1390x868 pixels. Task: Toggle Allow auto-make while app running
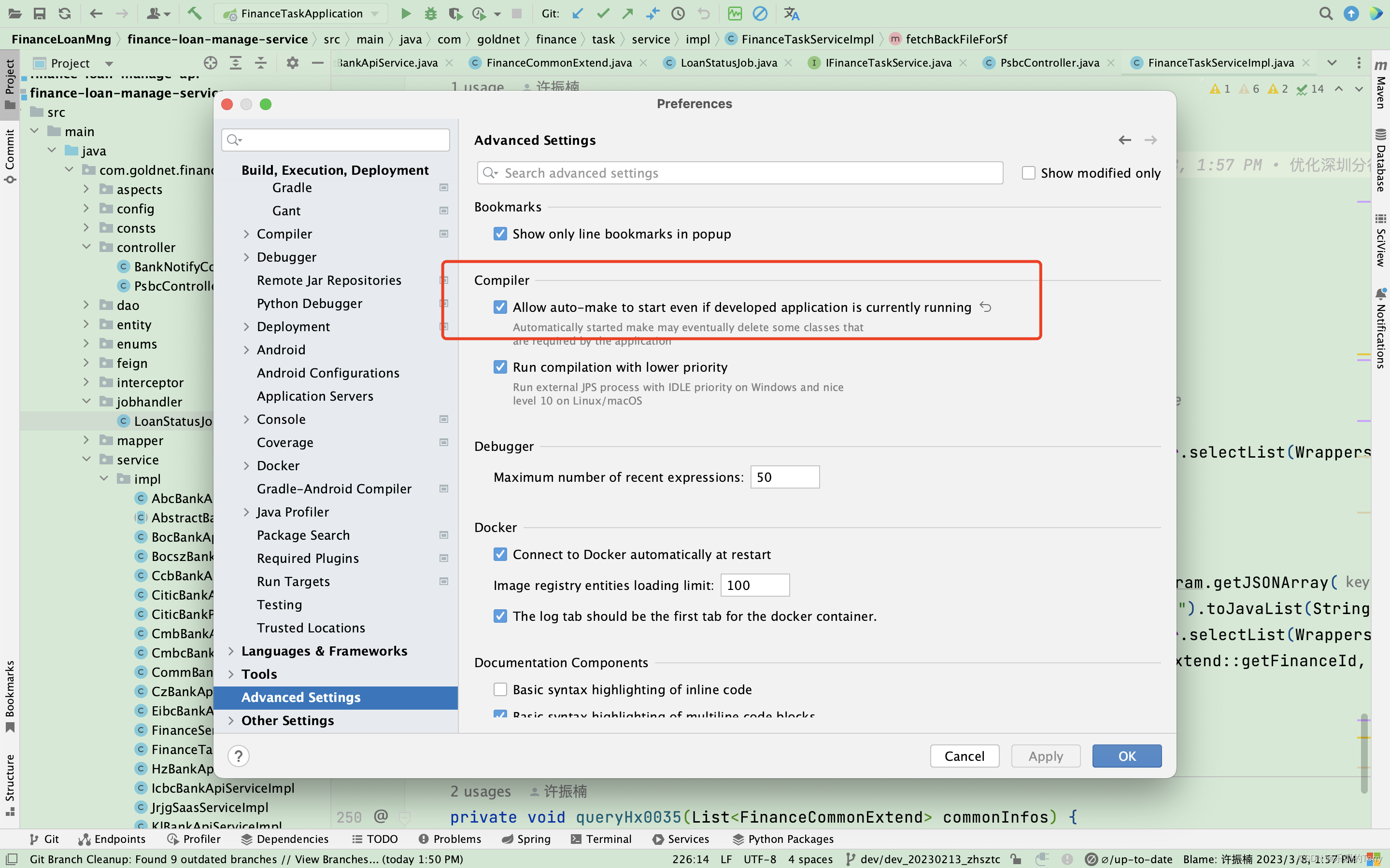(500, 307)
